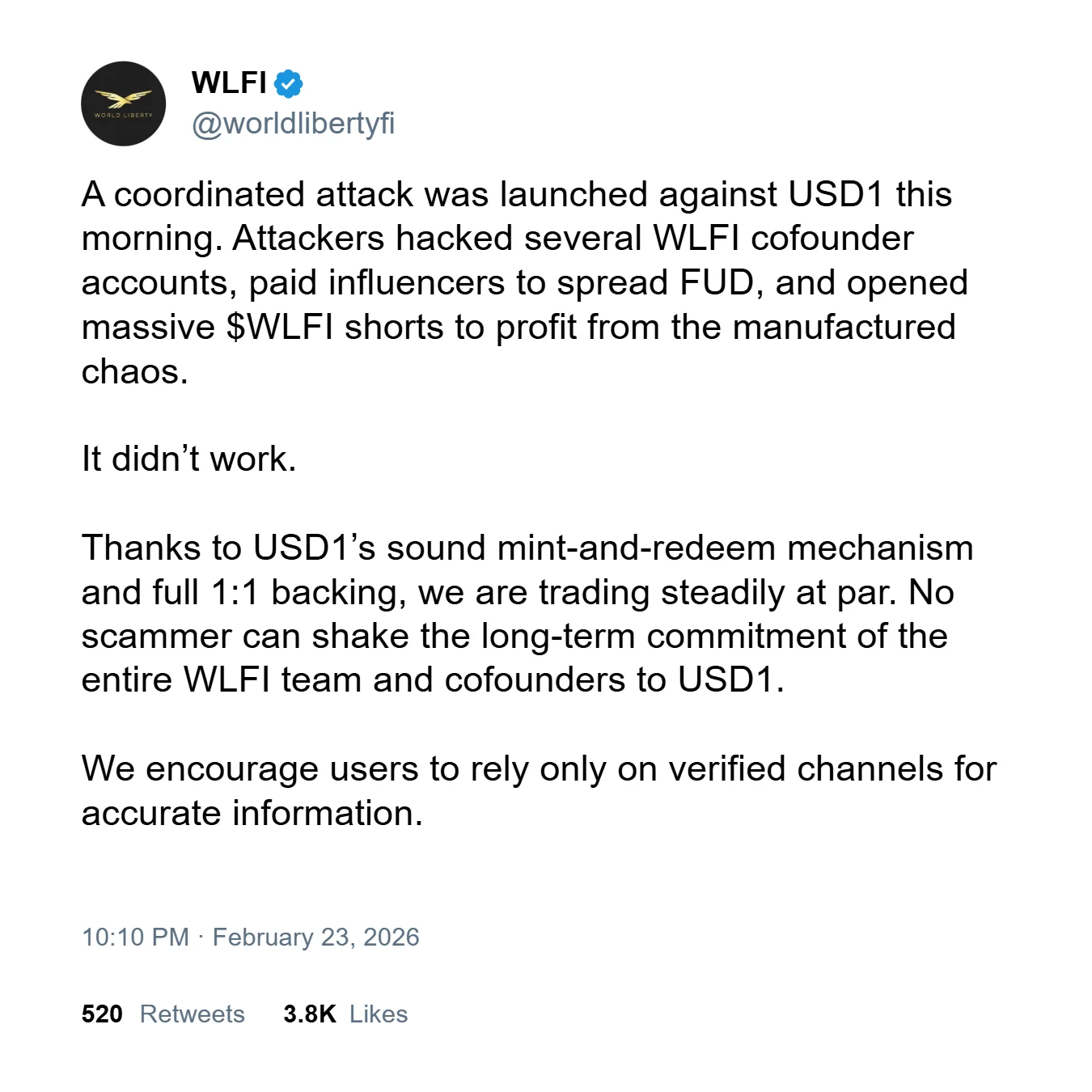Open the Likes label list
1092x1092 pixels.
click(x=379, y=1014)
